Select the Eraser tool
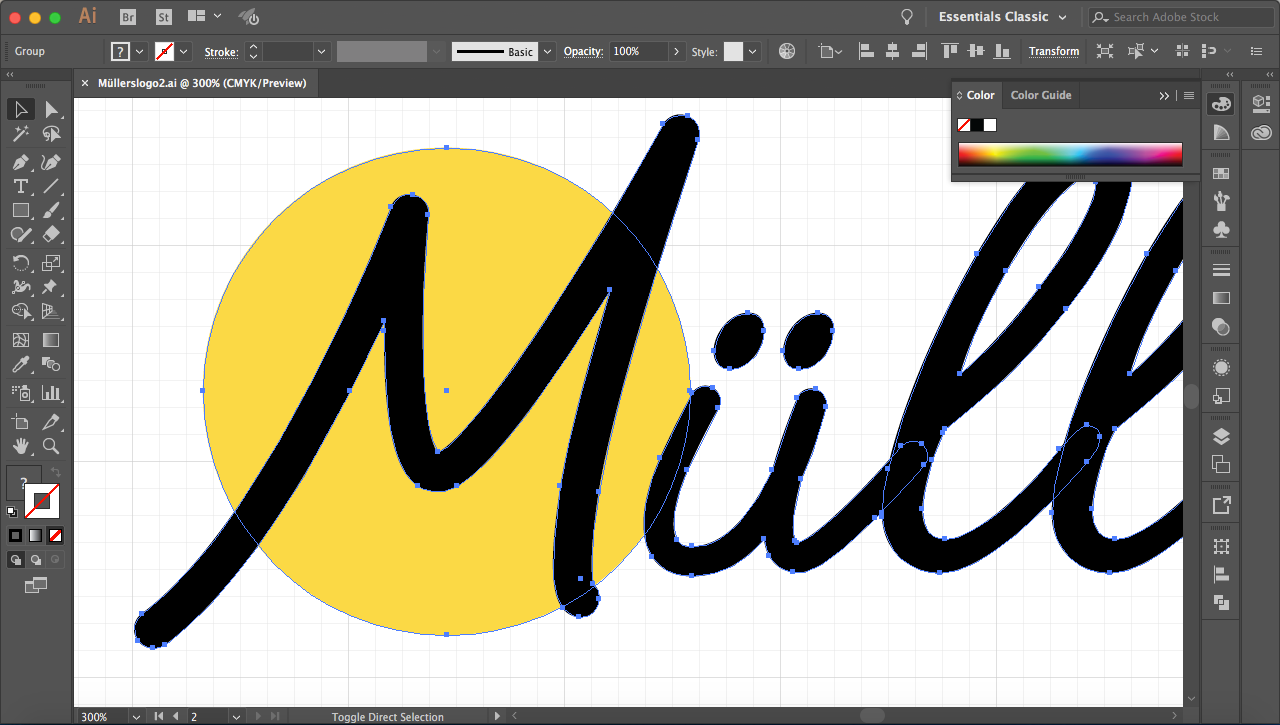This screenshot has height=725, width=1280. [51, 234]
